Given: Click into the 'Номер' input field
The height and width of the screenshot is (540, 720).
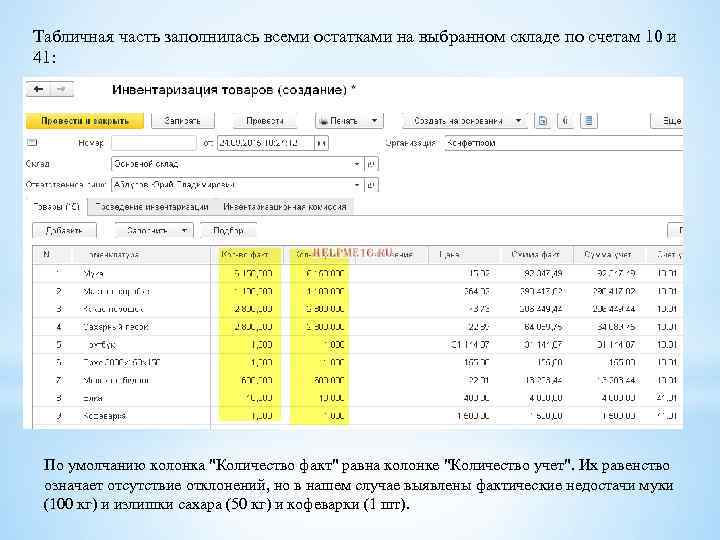Looking at the screenshot, I should (154, 143).
